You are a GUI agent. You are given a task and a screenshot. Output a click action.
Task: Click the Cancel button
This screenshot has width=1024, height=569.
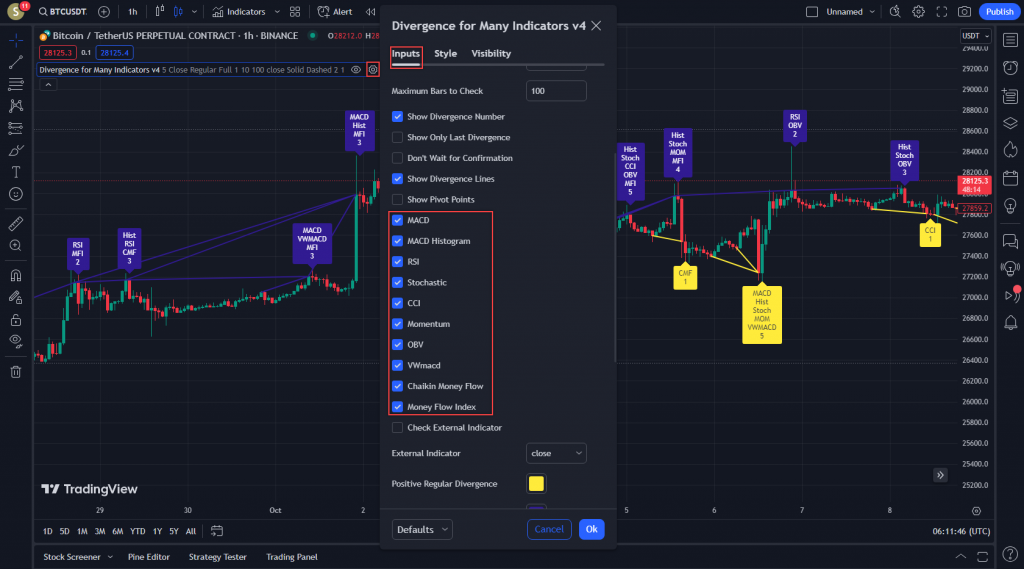coord(549,529)
